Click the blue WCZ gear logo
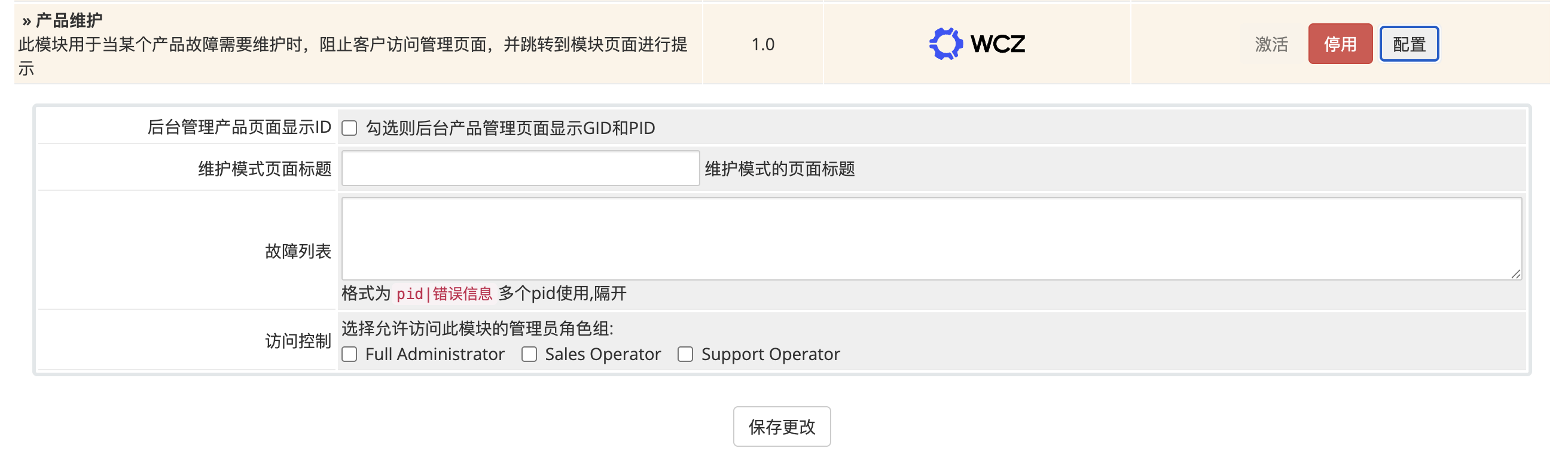Screen dimensions: 1568x457 click(945, 44)
